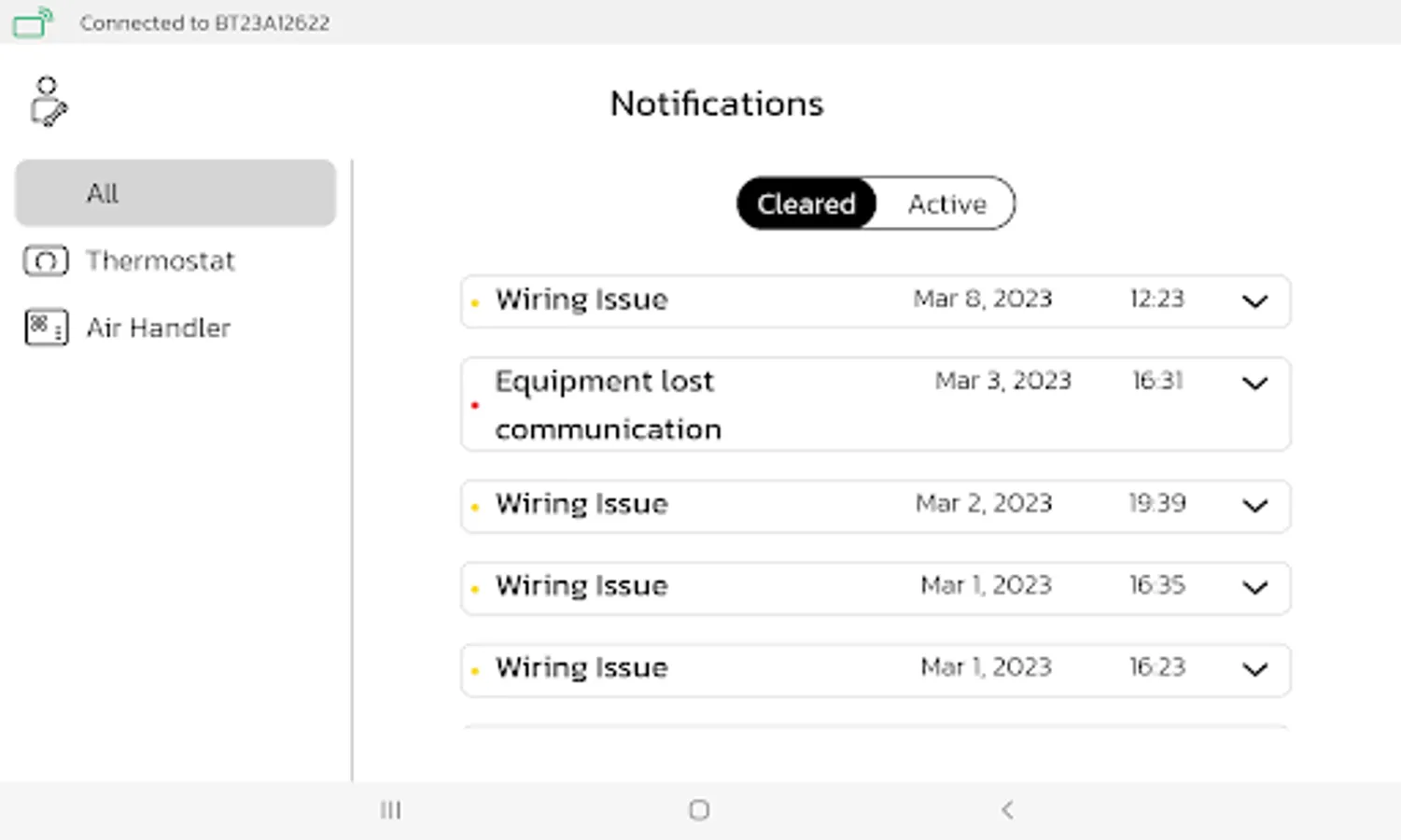Click the Thermostat device icon
The image size is (1401, 840).
[46, 260]
